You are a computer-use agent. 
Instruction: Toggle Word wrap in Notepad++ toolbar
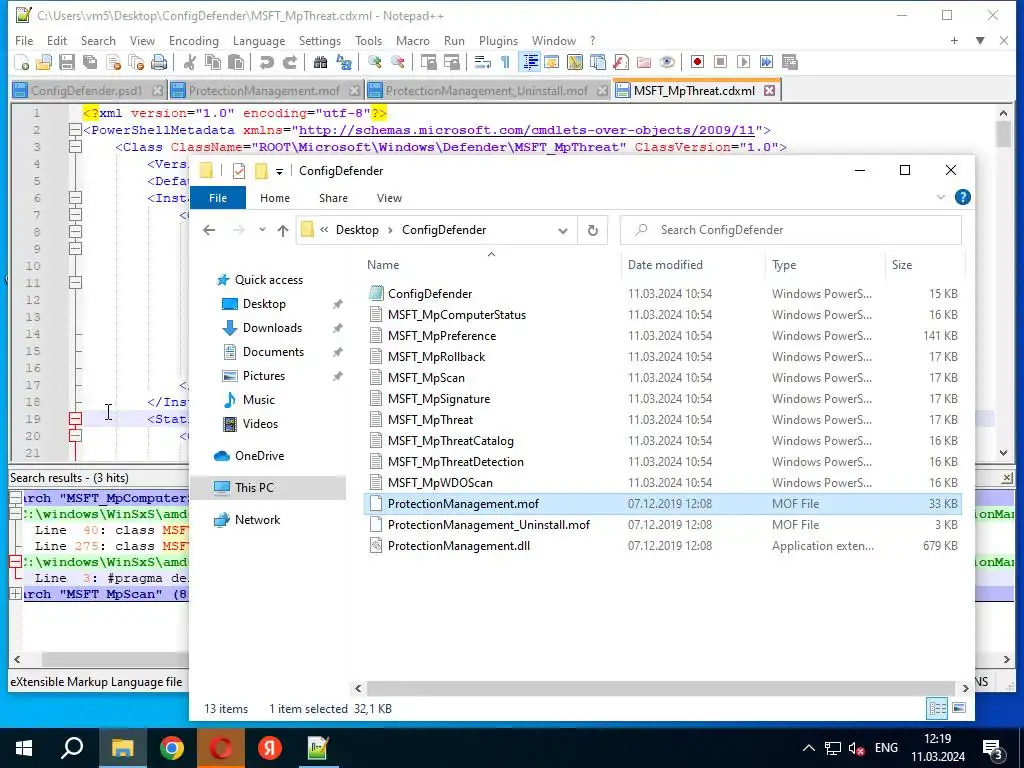coord(483,62)
